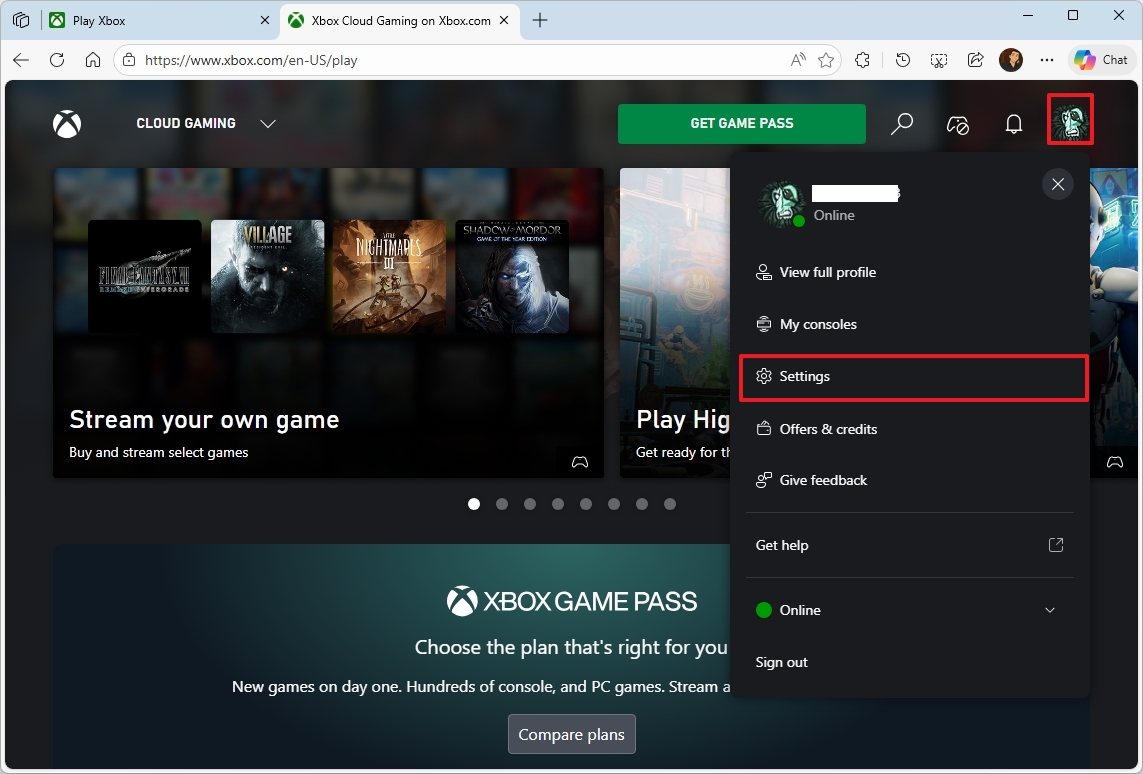Click Compare plans button
The height and width of the screenshot is (774, 1143).
pos(572,734)
